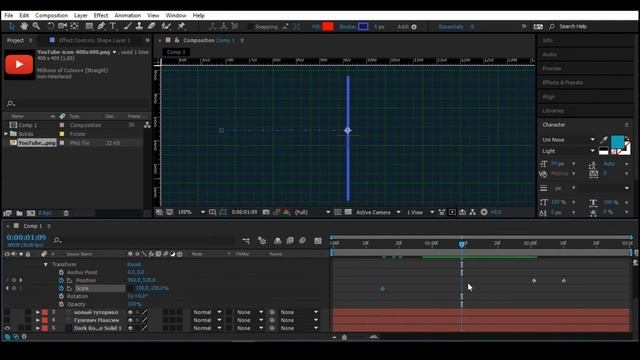640x360 pixels.
Task: Expand layer 3 новый туториал
Action: (38, 312)
